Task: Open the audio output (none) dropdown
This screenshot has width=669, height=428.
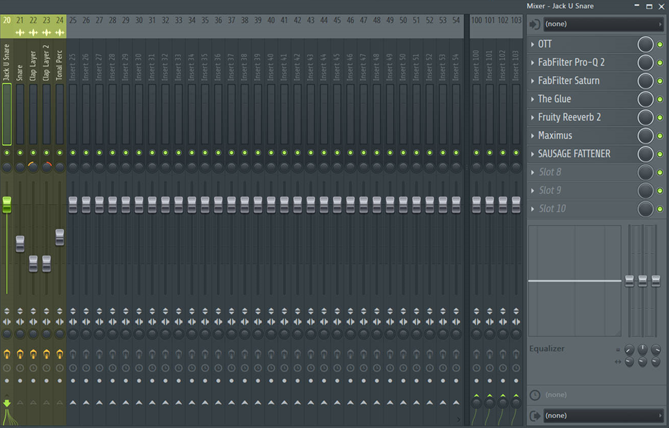Action: (x=603, y=416)
